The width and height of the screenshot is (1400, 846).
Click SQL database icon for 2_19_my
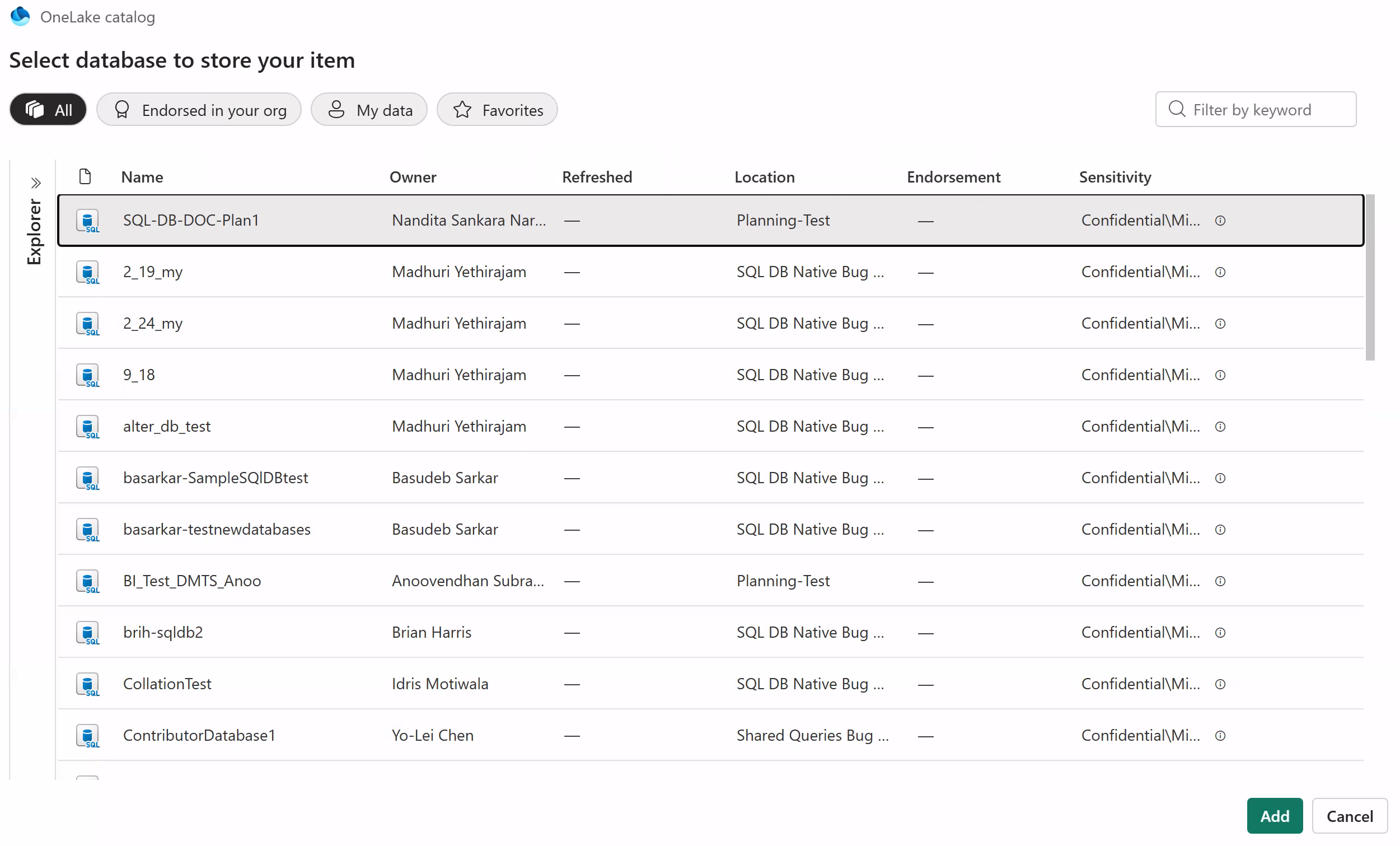tap(87, 272)
